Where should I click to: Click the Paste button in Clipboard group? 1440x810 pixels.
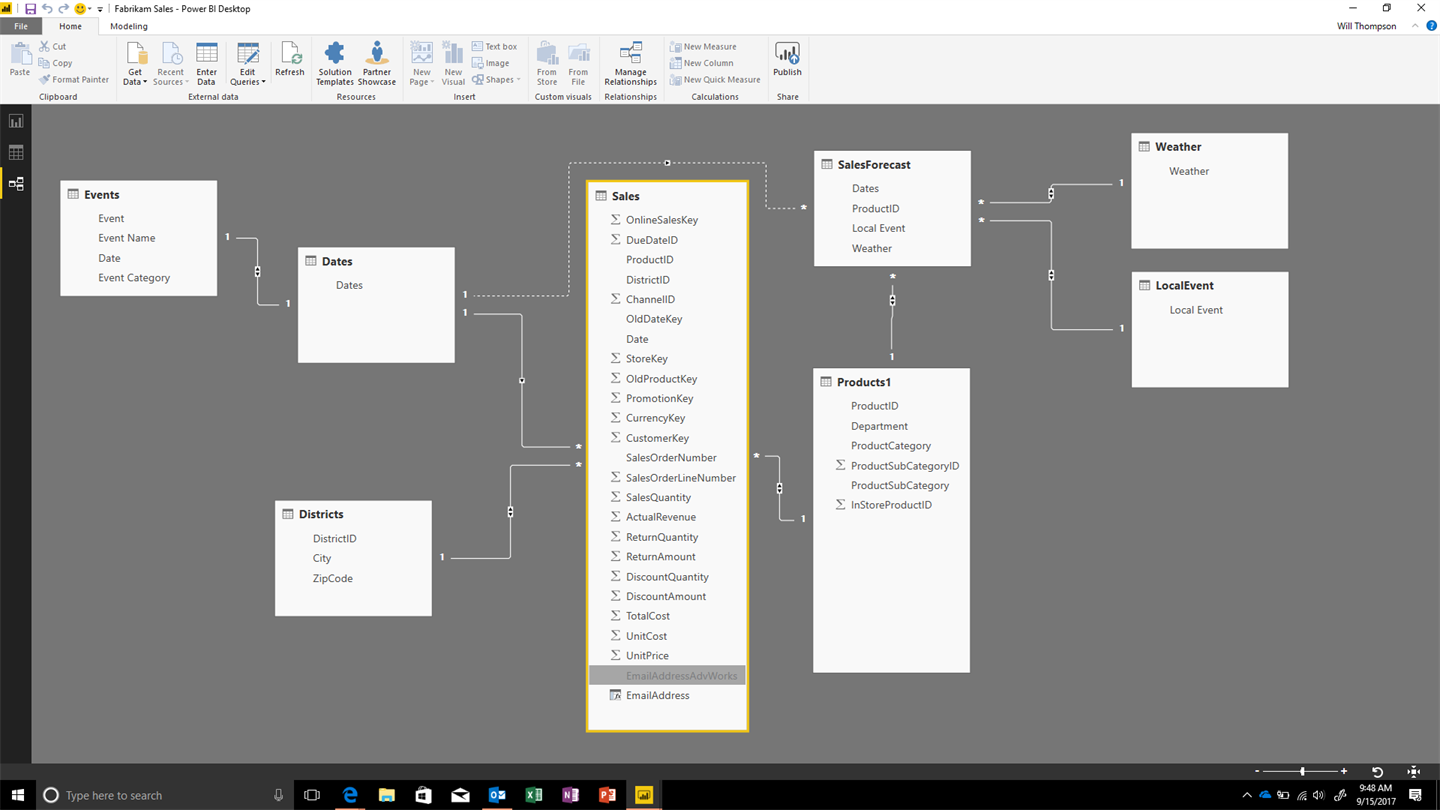click(20, 60)
